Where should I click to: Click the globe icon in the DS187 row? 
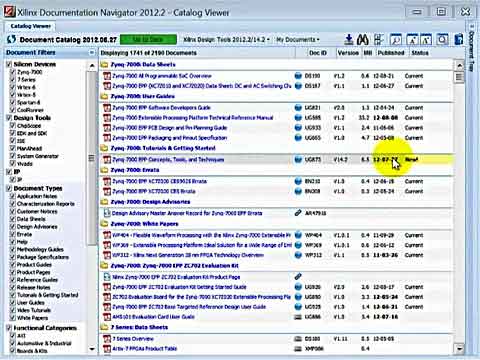[298, 86]
